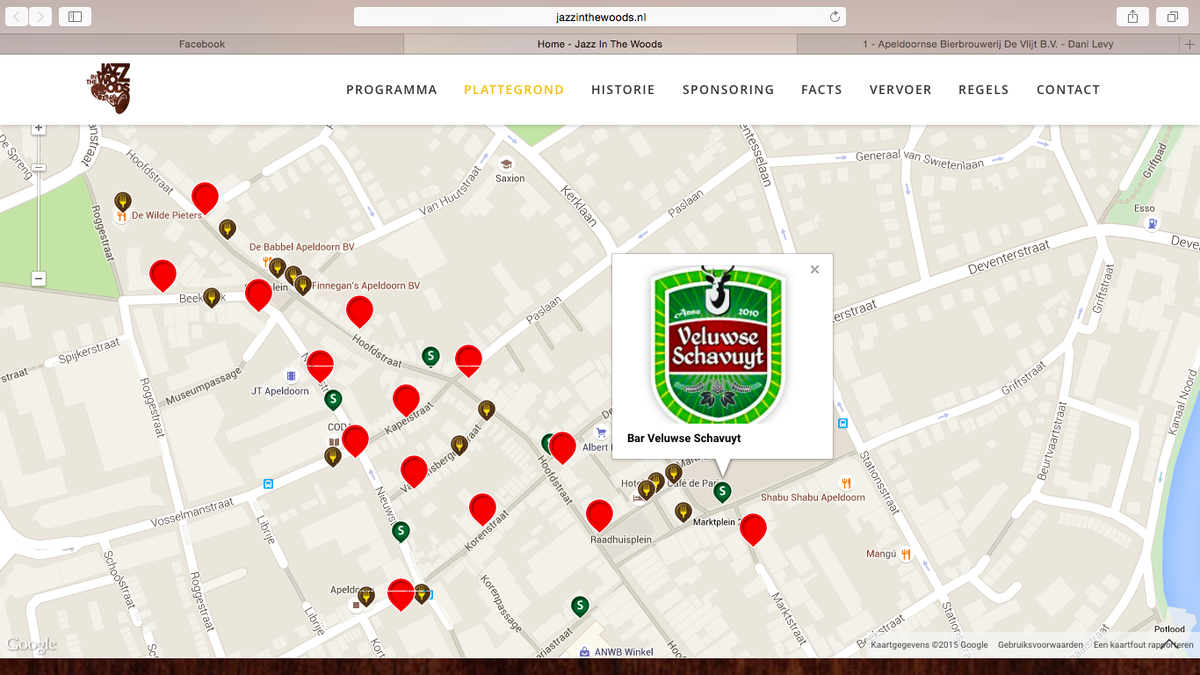This screenshot has height=675, width=1200.
Task: Open the FACTS page
Action: [822, 90]
